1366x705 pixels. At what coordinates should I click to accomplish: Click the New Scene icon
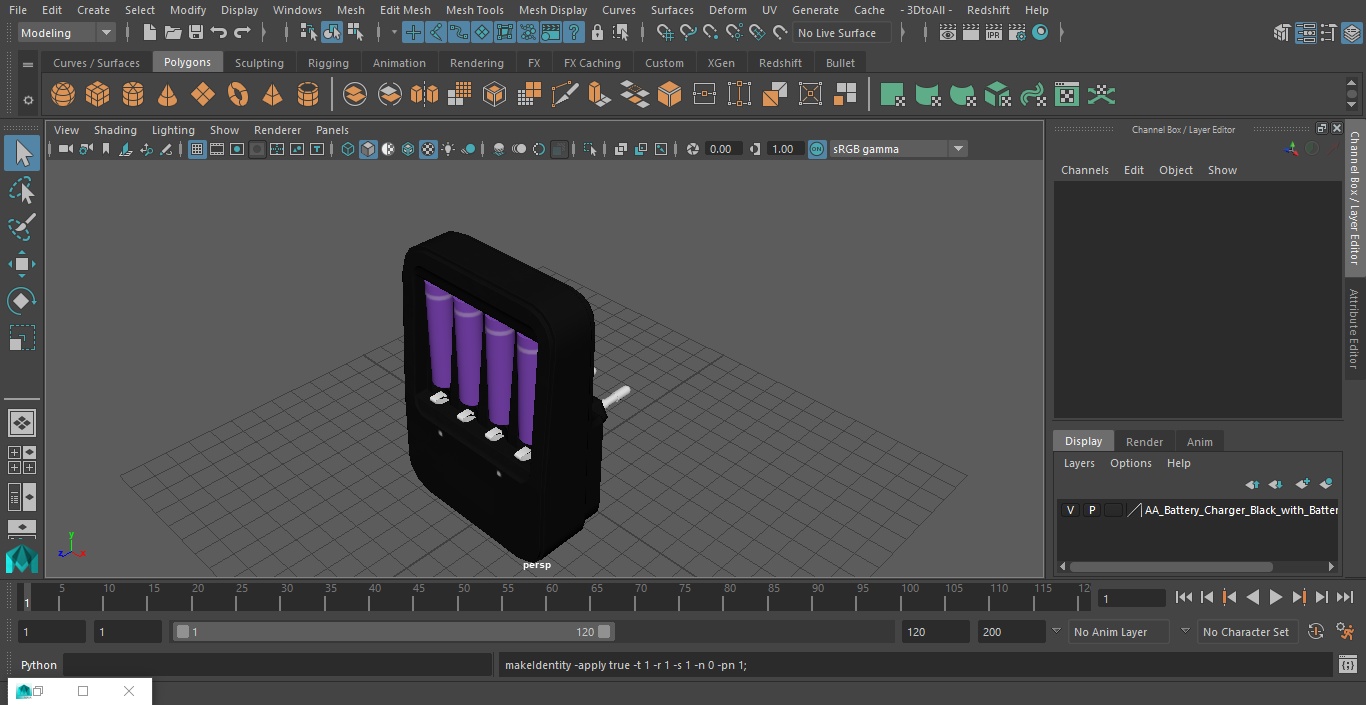pyautogui.click(x=149, y=33)
